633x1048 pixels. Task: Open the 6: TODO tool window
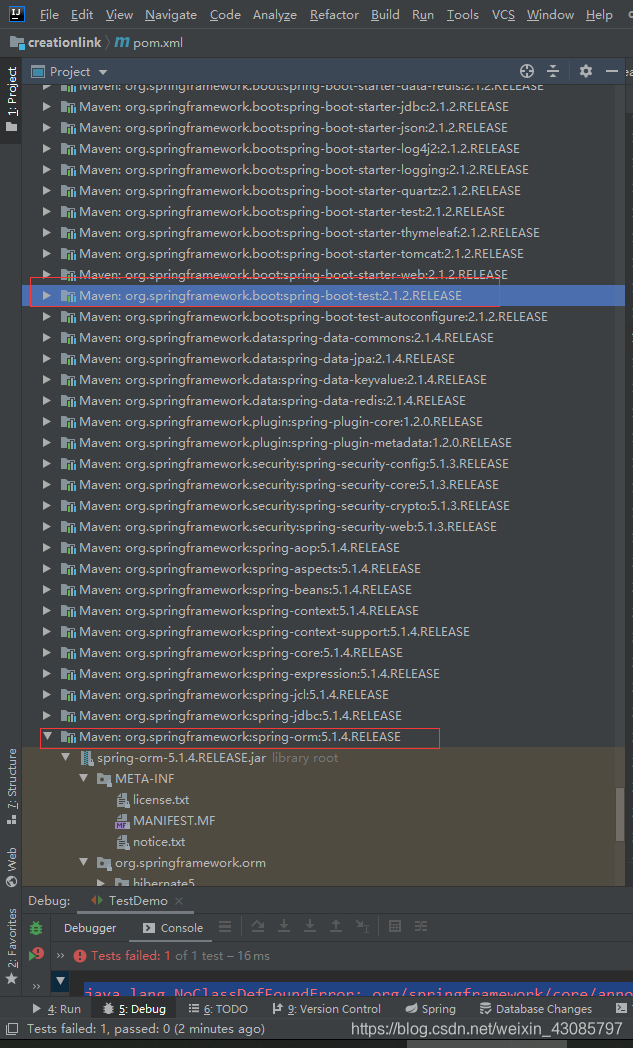218,1009
